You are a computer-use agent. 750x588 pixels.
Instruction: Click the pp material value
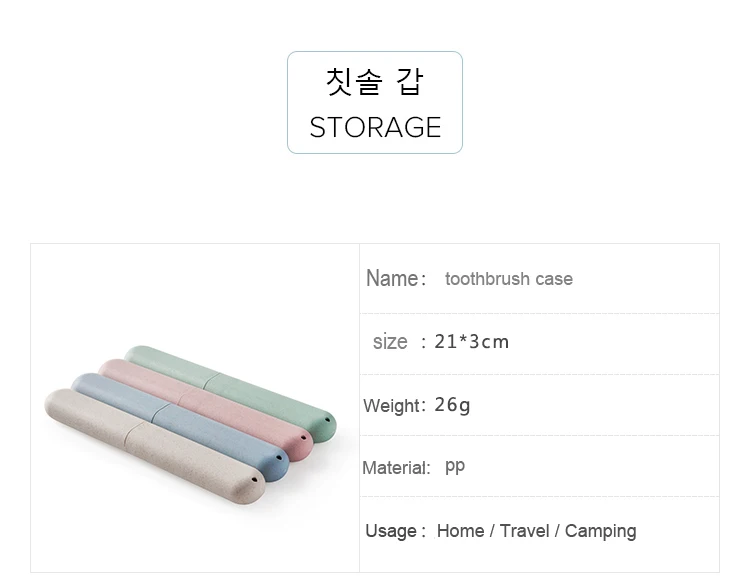[x=455, y=467]
